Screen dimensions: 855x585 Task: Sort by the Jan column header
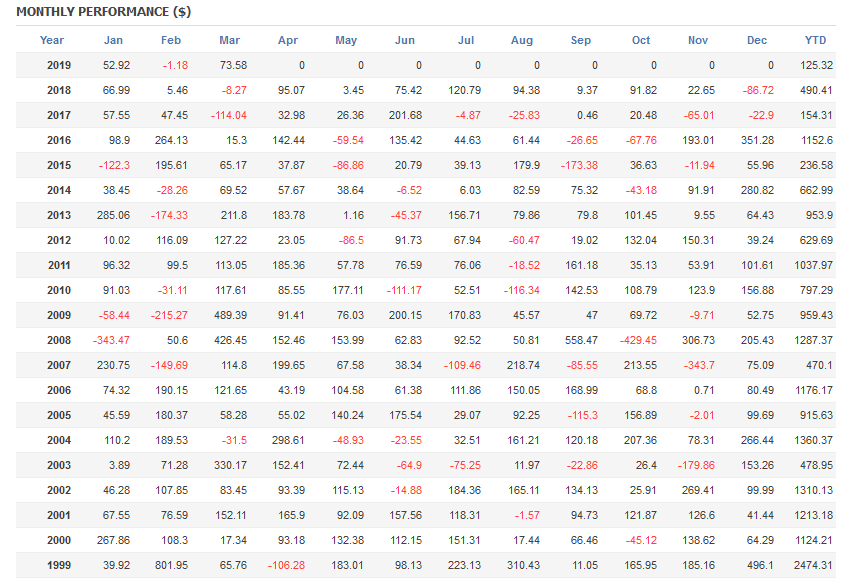click(114, 40)
